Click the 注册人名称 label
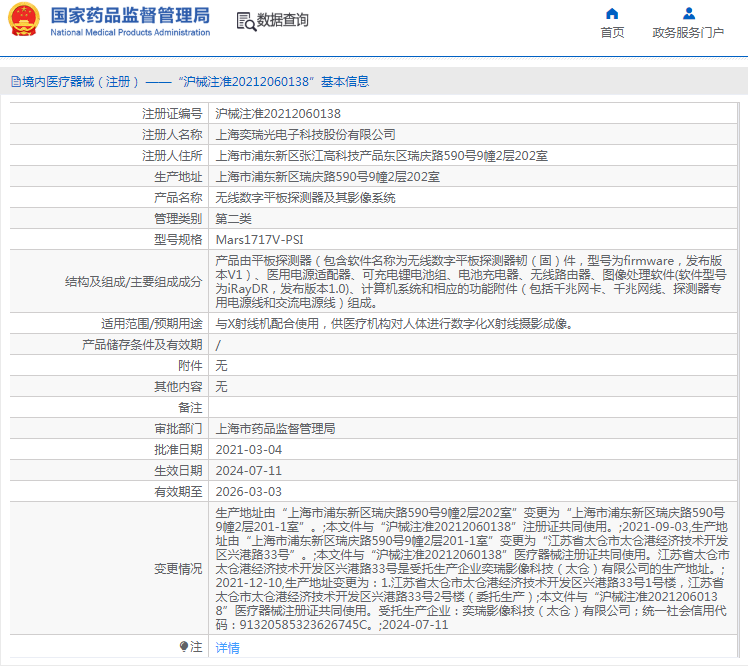The height and width of the screenshot is (667, 748). click(172, 135)
